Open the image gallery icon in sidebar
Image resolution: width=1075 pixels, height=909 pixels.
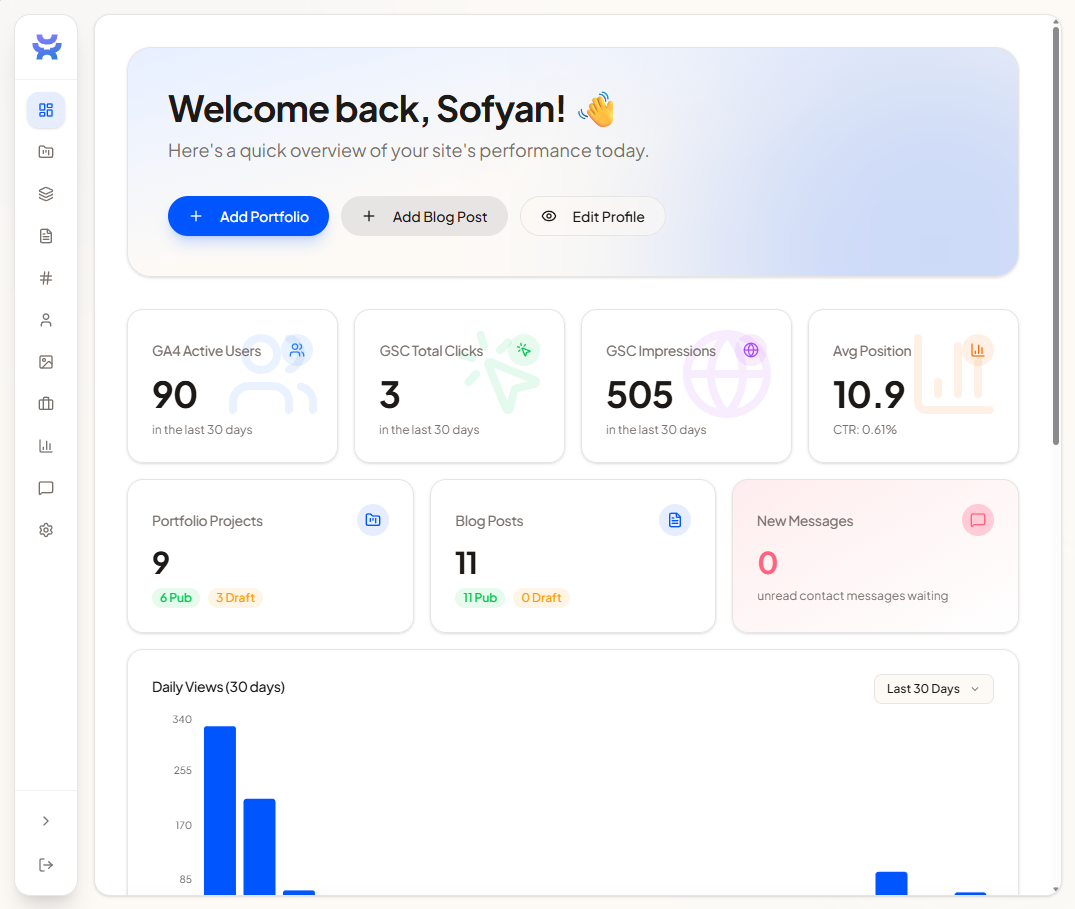[46, 362]
